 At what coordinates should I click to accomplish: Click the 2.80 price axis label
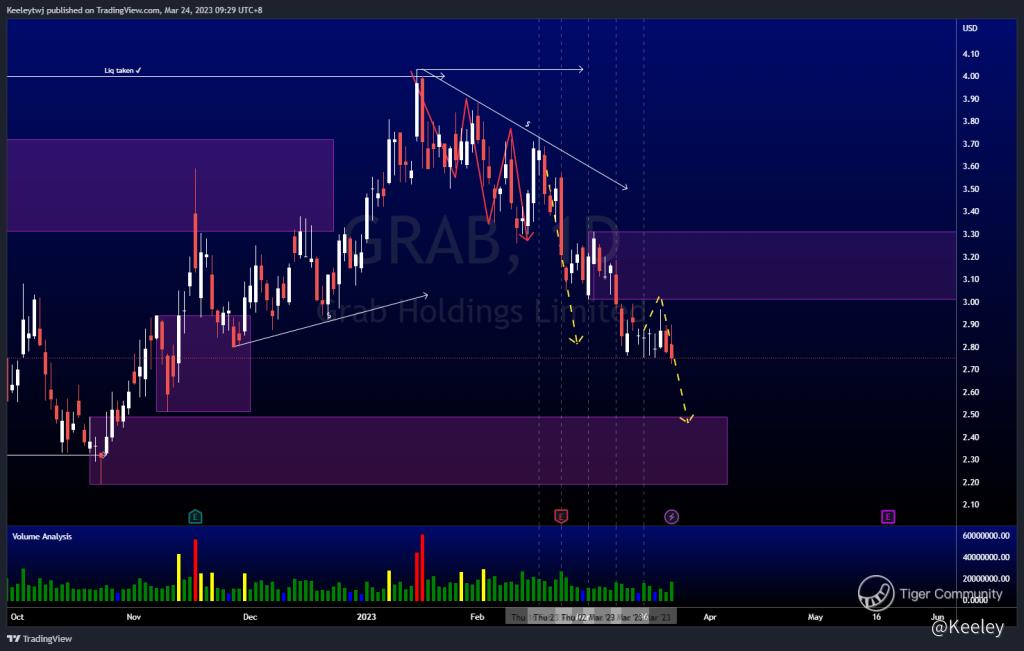[970, 347]
